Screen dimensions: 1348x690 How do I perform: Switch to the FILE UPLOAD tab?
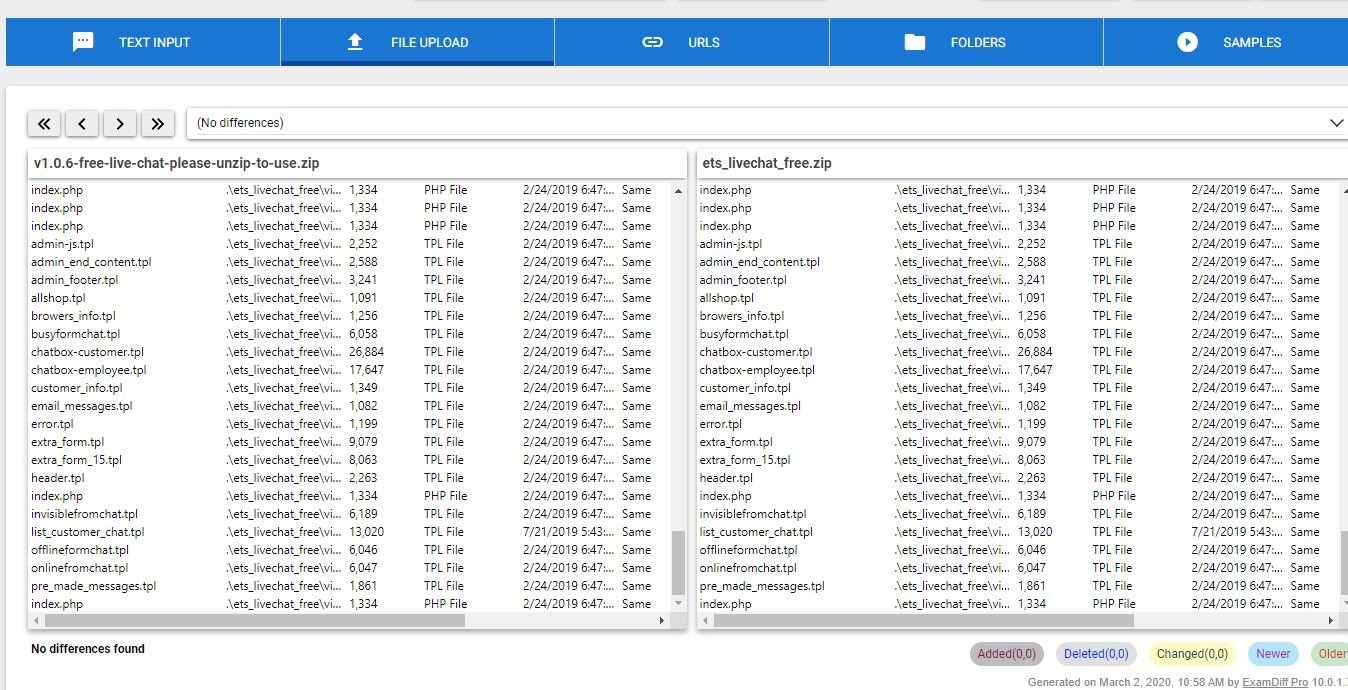click(417, 42)
